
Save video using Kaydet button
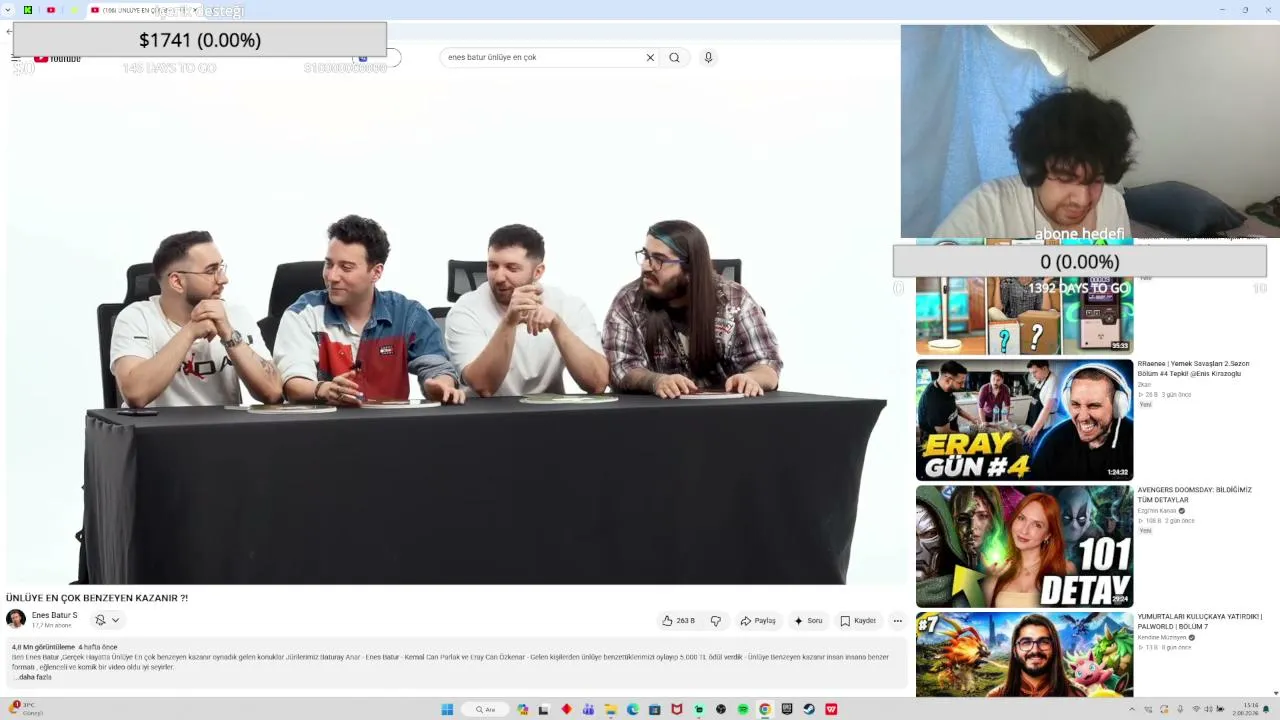[858, 621]
